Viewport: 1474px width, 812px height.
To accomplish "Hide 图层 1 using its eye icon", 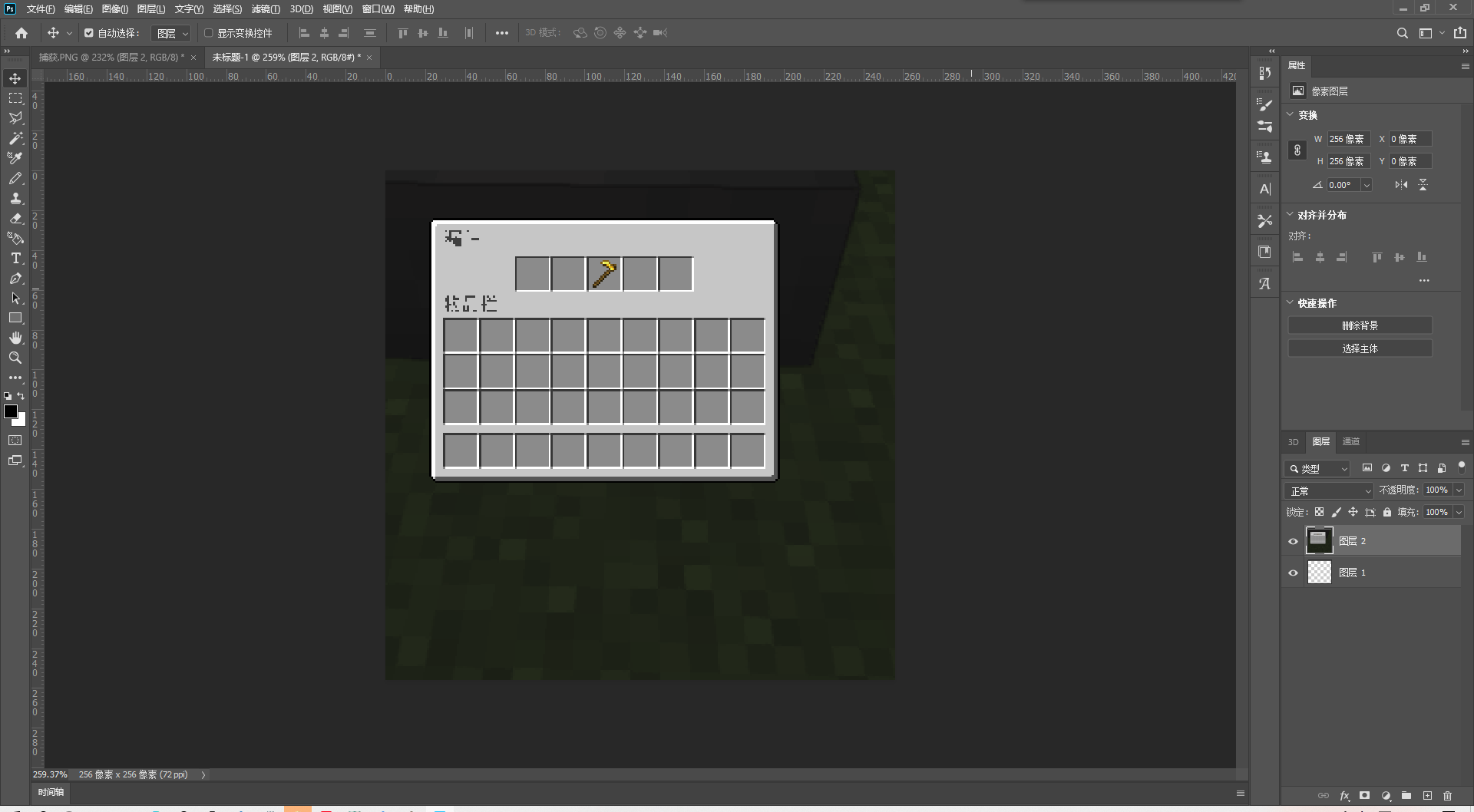I will tap(1293, 573).
